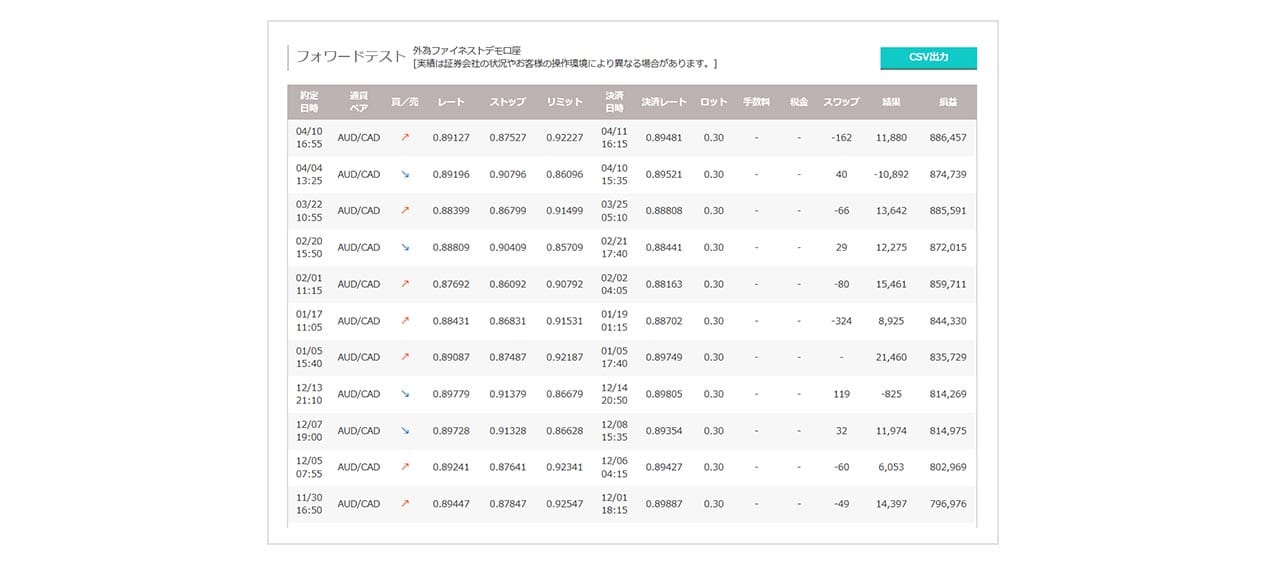1266x564 pixels.
Task: Select limit value 0.86679
Action: [564, 394]
